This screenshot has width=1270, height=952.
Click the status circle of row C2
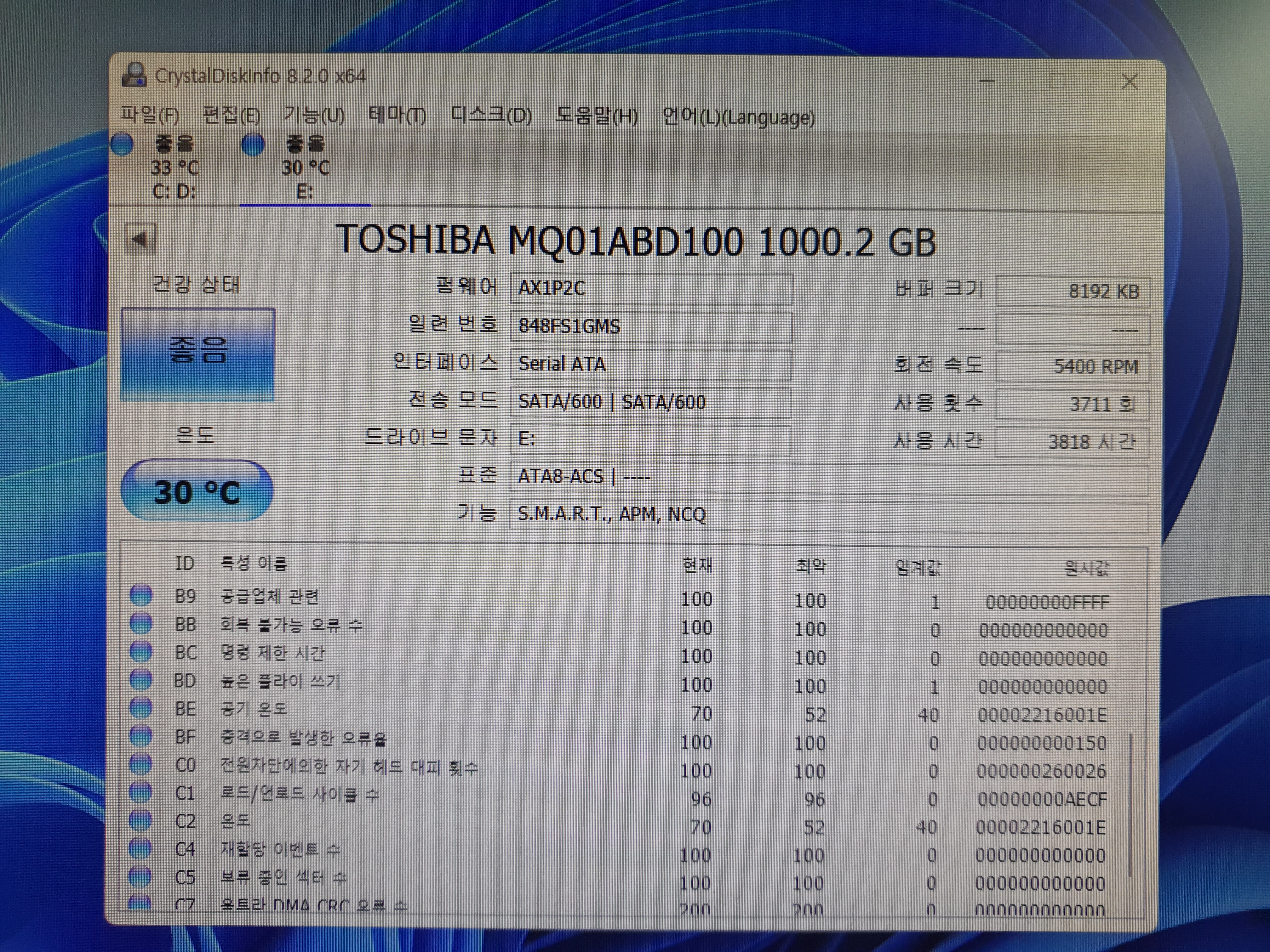140,820
